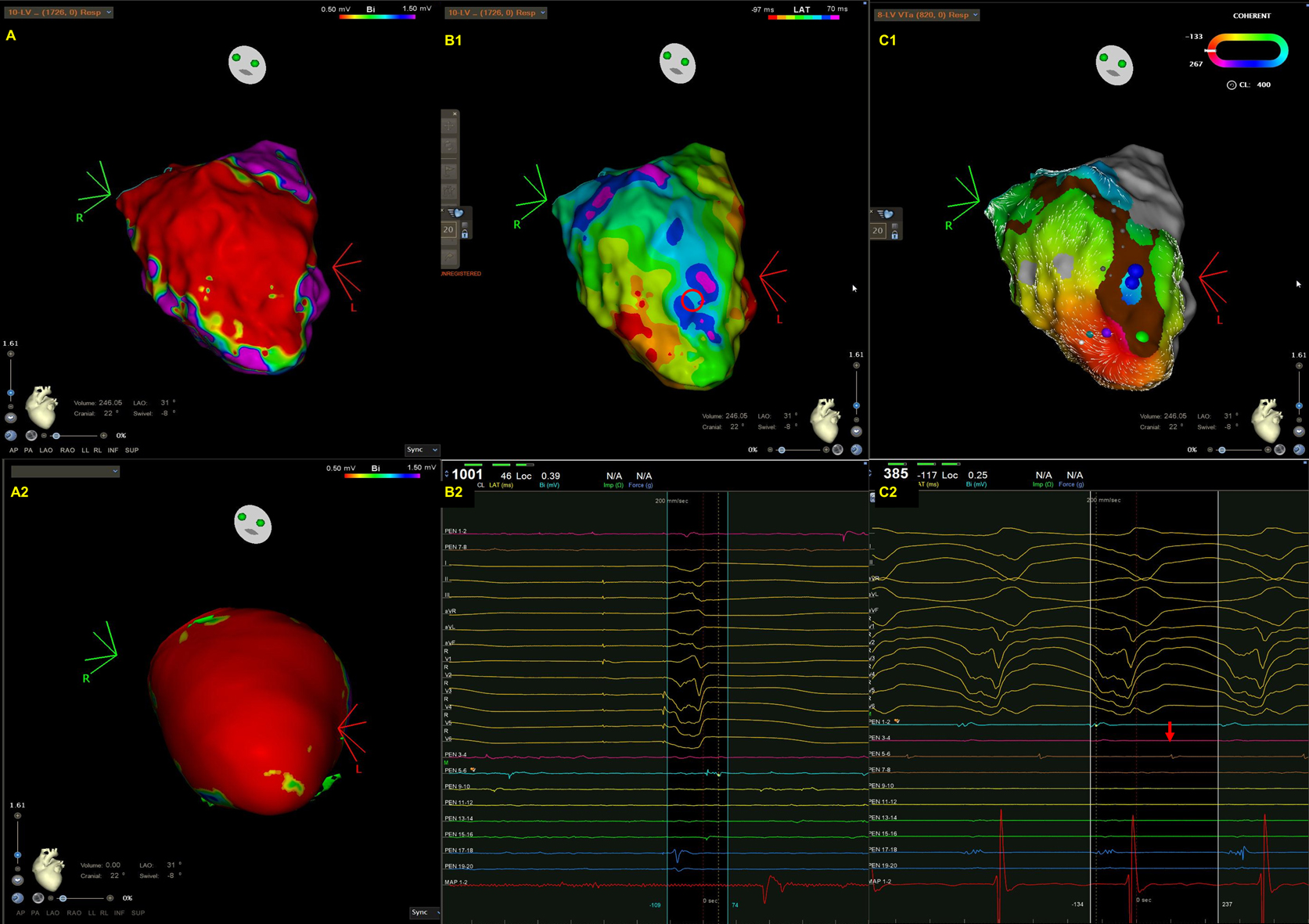
Task: Click the value 20 field in C1
Action: pos(878,231)
